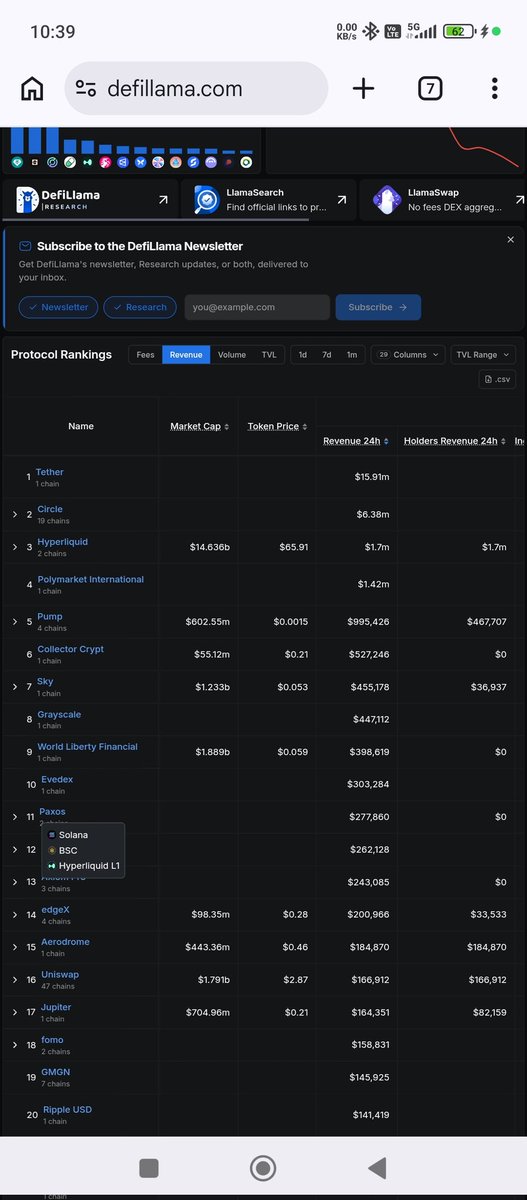Select the 1m time period
The width and height of the screenshot is (527, 1200).
pos(352,354)
